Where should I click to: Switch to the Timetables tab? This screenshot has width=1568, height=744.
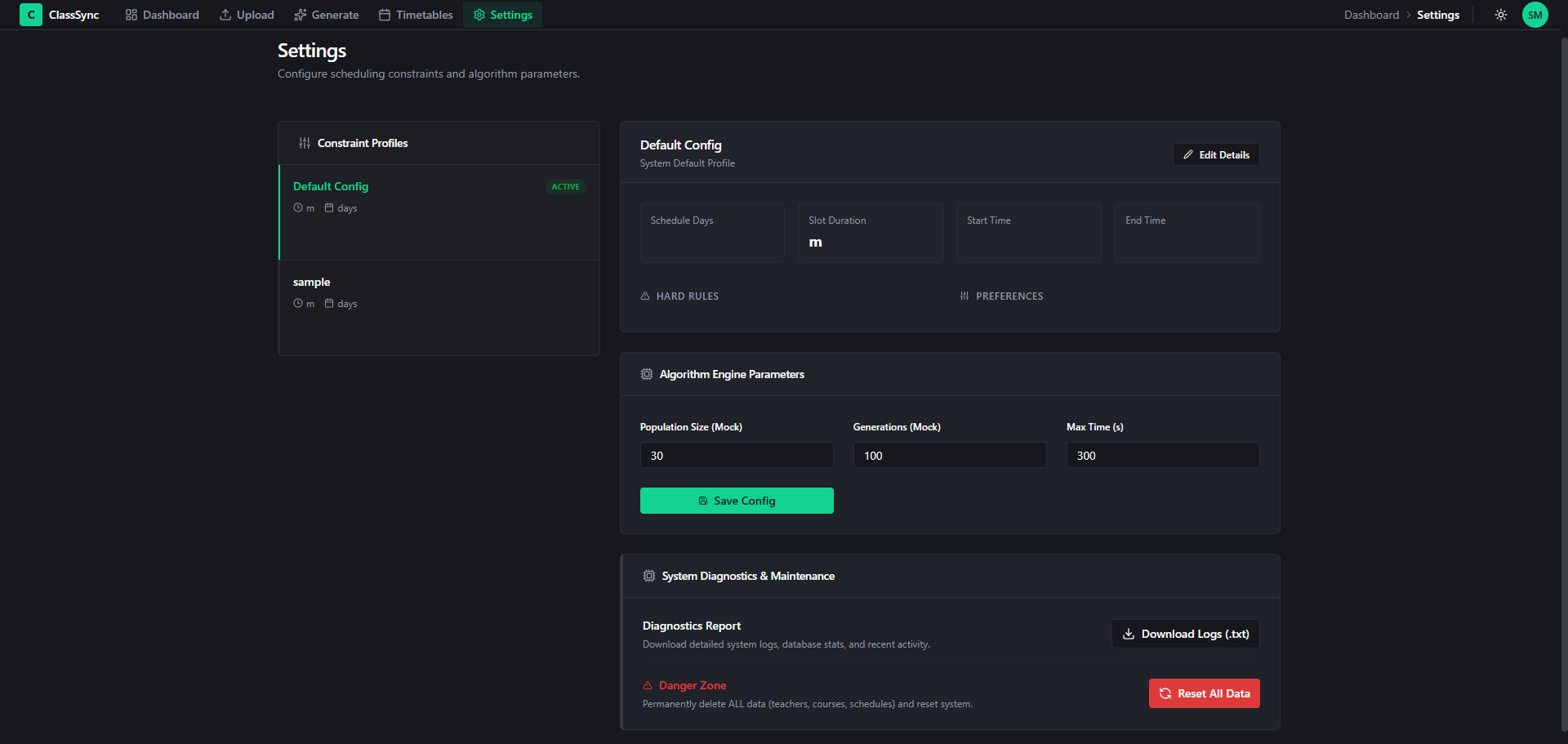tap(416, 15)
